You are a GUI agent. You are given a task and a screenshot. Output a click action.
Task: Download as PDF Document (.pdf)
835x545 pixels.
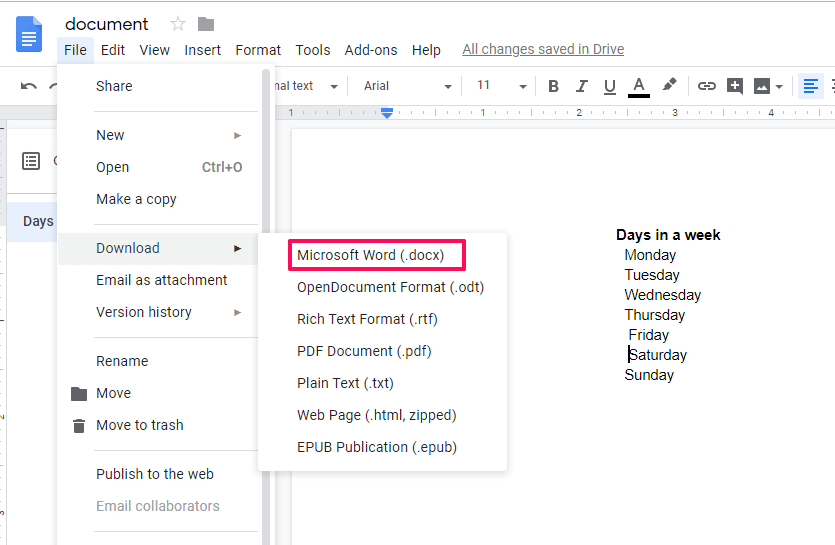coord(382,351)
